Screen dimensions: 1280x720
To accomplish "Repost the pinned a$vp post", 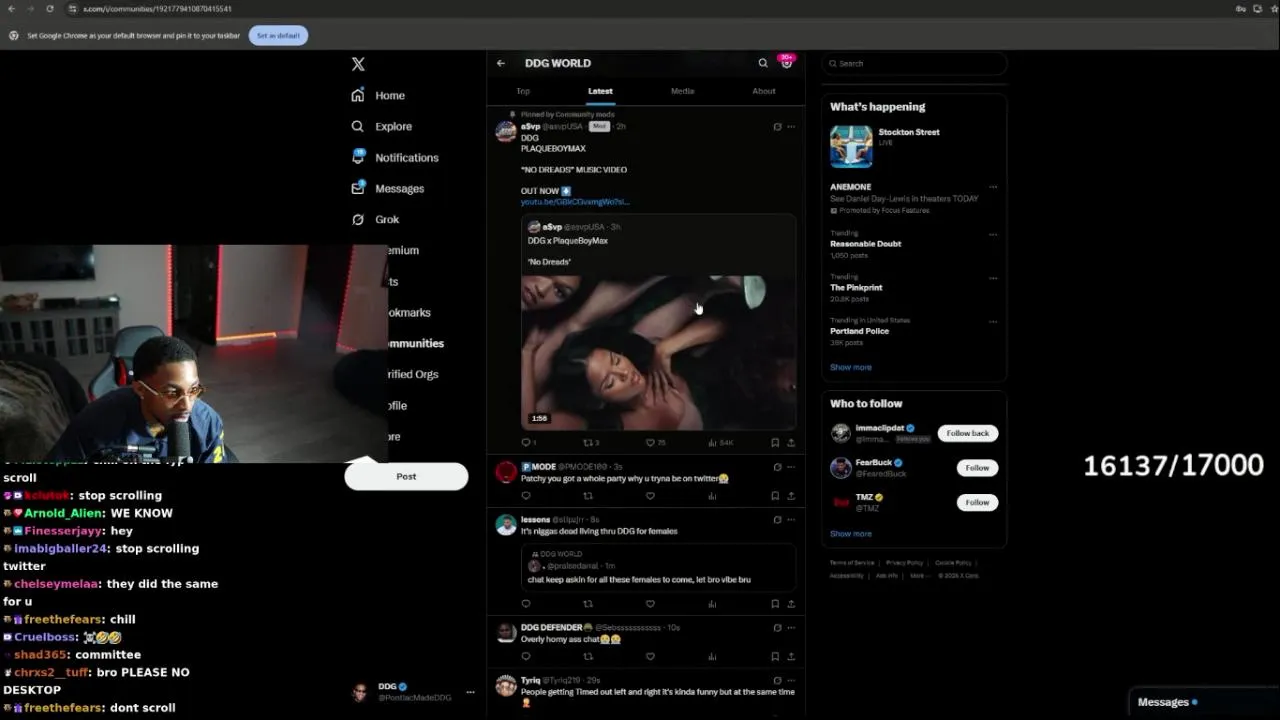I will pyautogui.click(x=588, y=442).
